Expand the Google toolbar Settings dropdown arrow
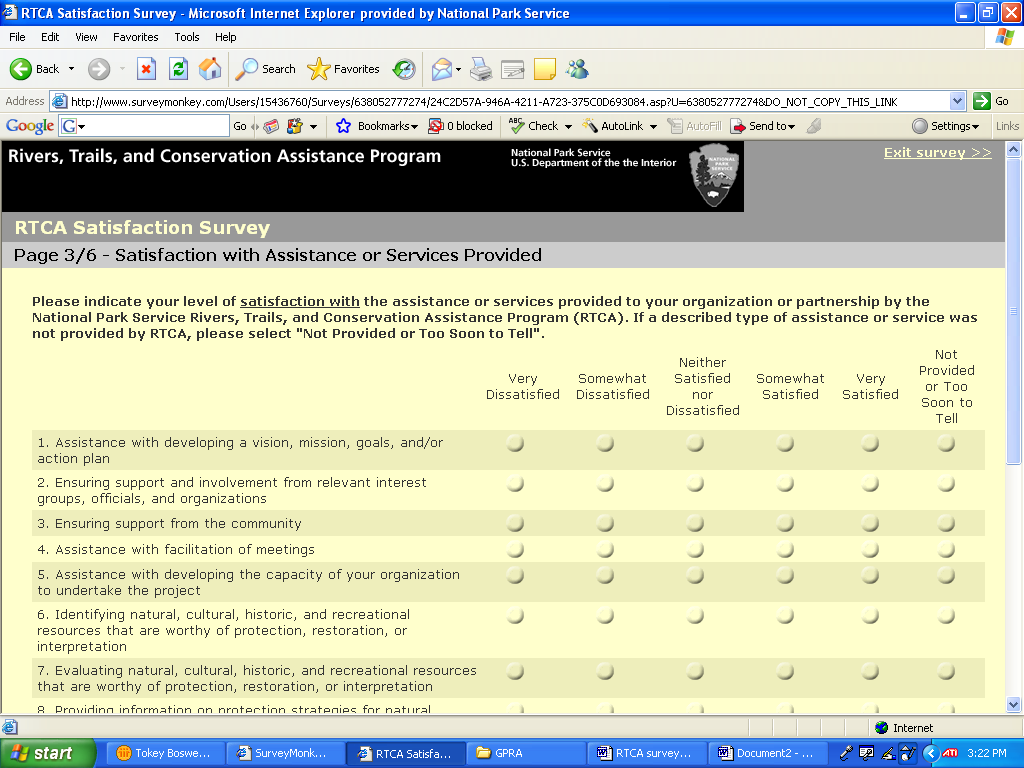 (976, 127)
